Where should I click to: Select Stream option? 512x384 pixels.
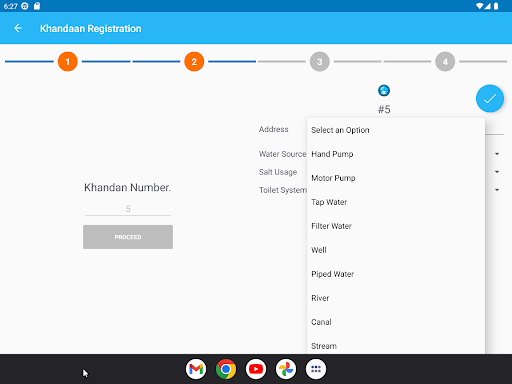(396, 345)
